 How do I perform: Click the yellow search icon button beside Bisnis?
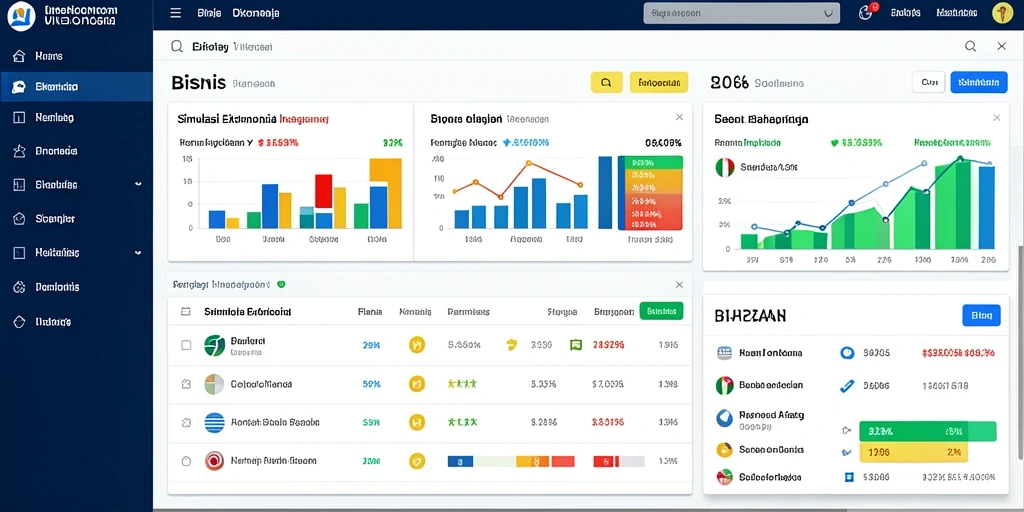(x=606, y=82)
